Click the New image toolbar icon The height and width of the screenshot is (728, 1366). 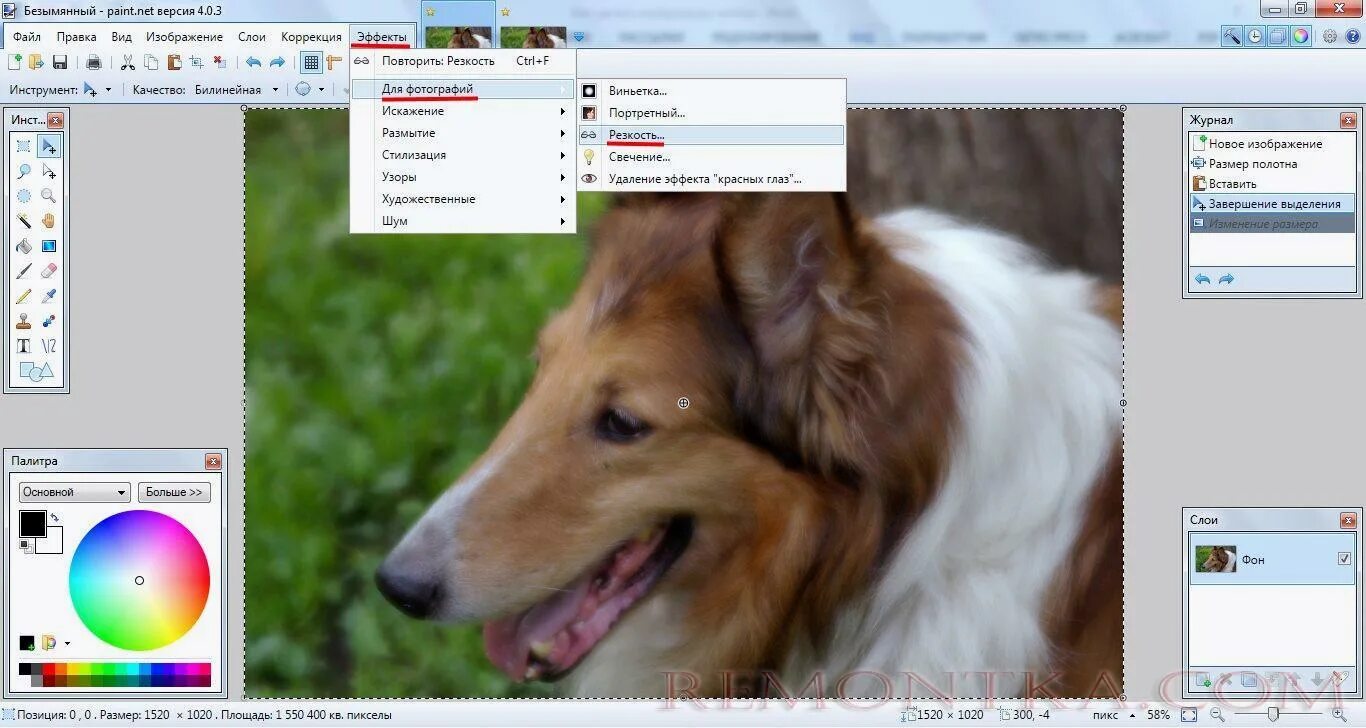point(15,62)
